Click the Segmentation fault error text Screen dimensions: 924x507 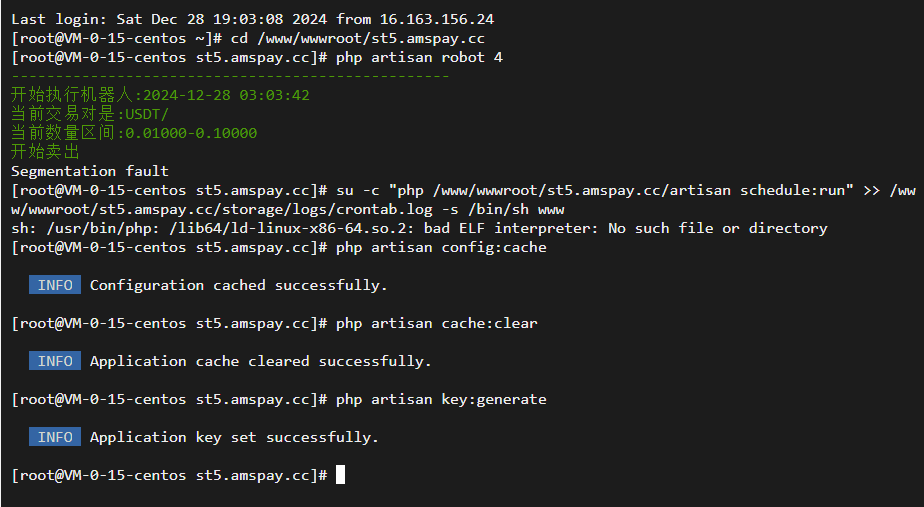click(x=90, y=171)
